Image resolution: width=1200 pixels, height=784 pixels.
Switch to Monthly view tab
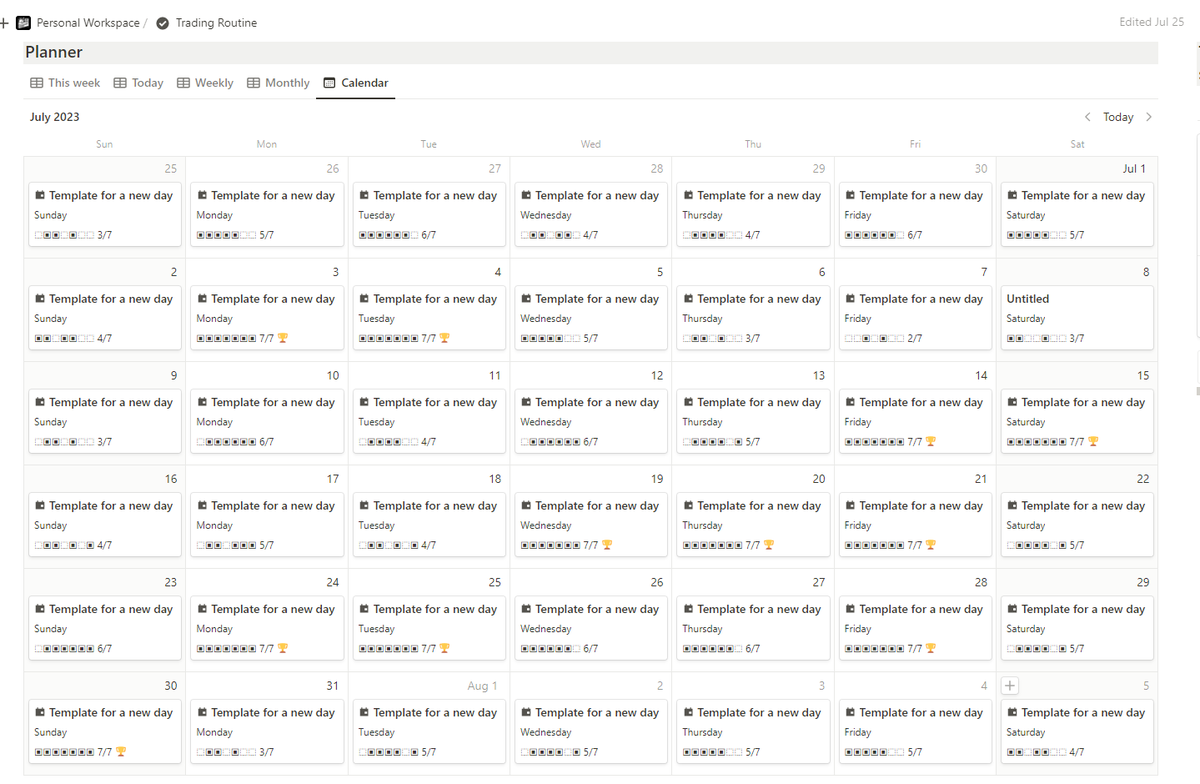[x=278, y=83]
